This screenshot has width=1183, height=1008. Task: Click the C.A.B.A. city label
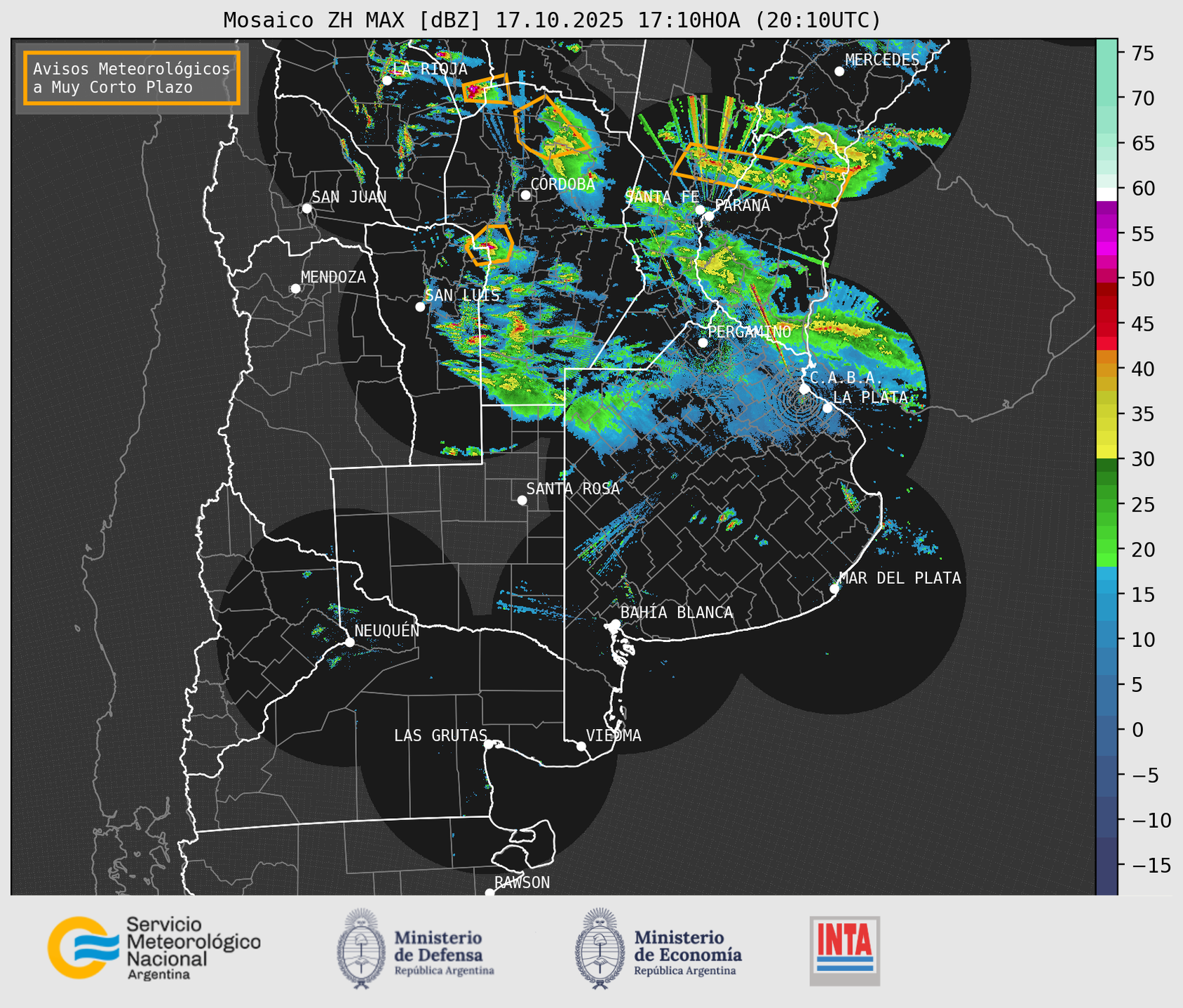coord(846,378)
